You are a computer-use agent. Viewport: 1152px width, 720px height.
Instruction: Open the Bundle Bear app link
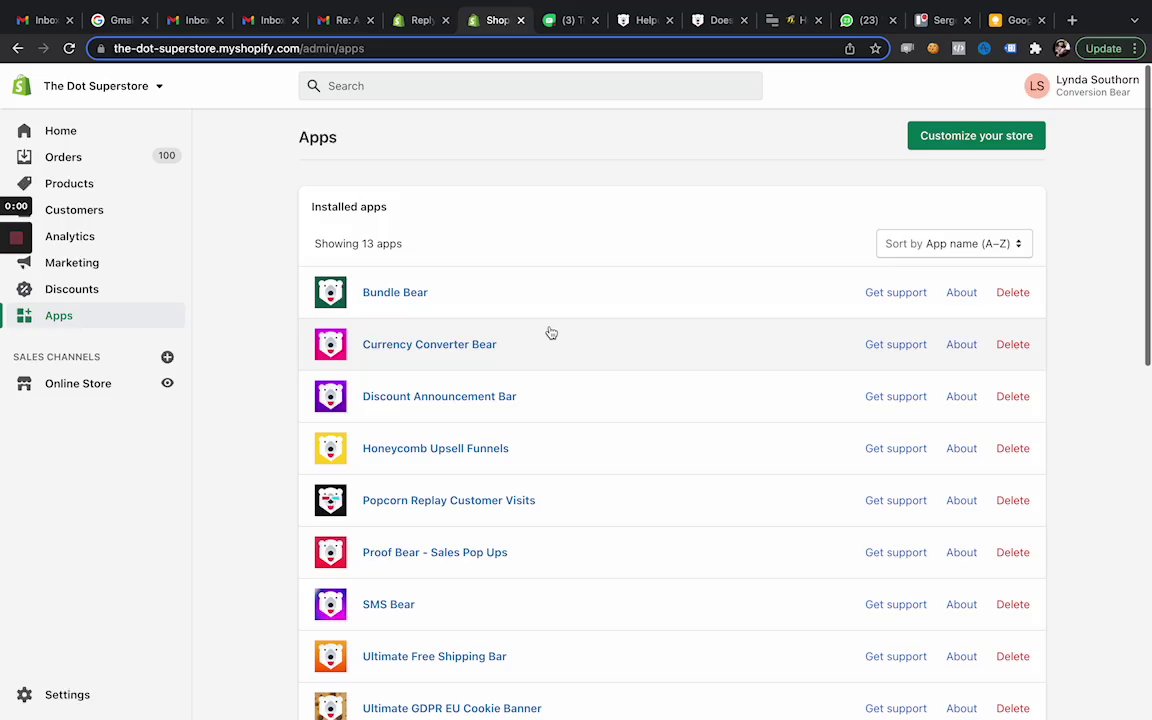pos(395,292)
